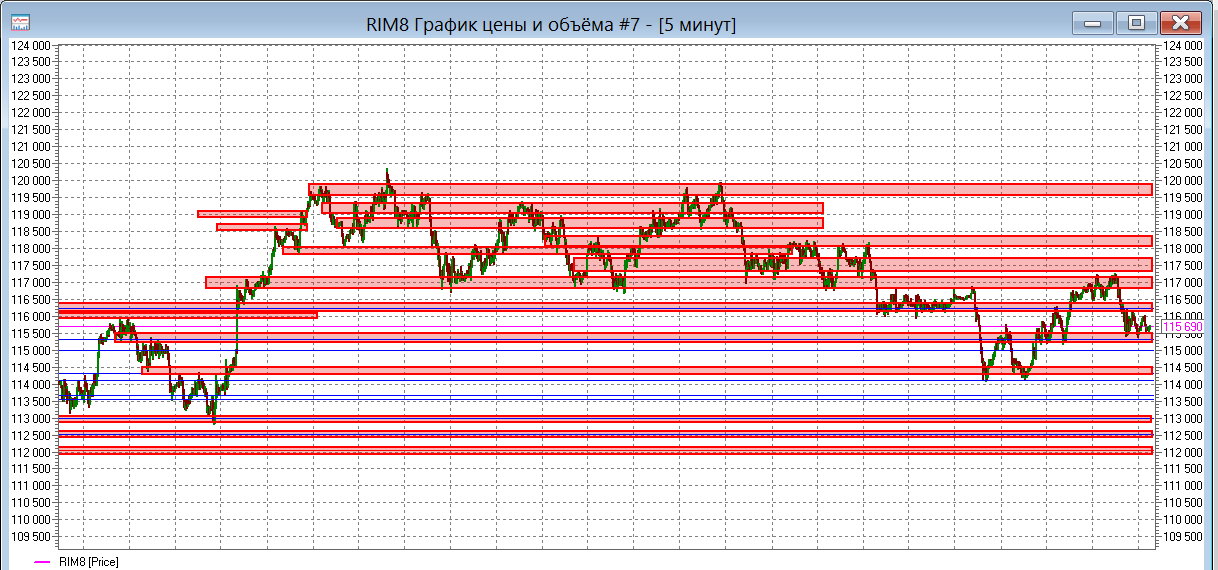This screenshot has height=570, width=1218.
Task: Click the 122 500 label on right price axis
Action: tap(1183, 96)
